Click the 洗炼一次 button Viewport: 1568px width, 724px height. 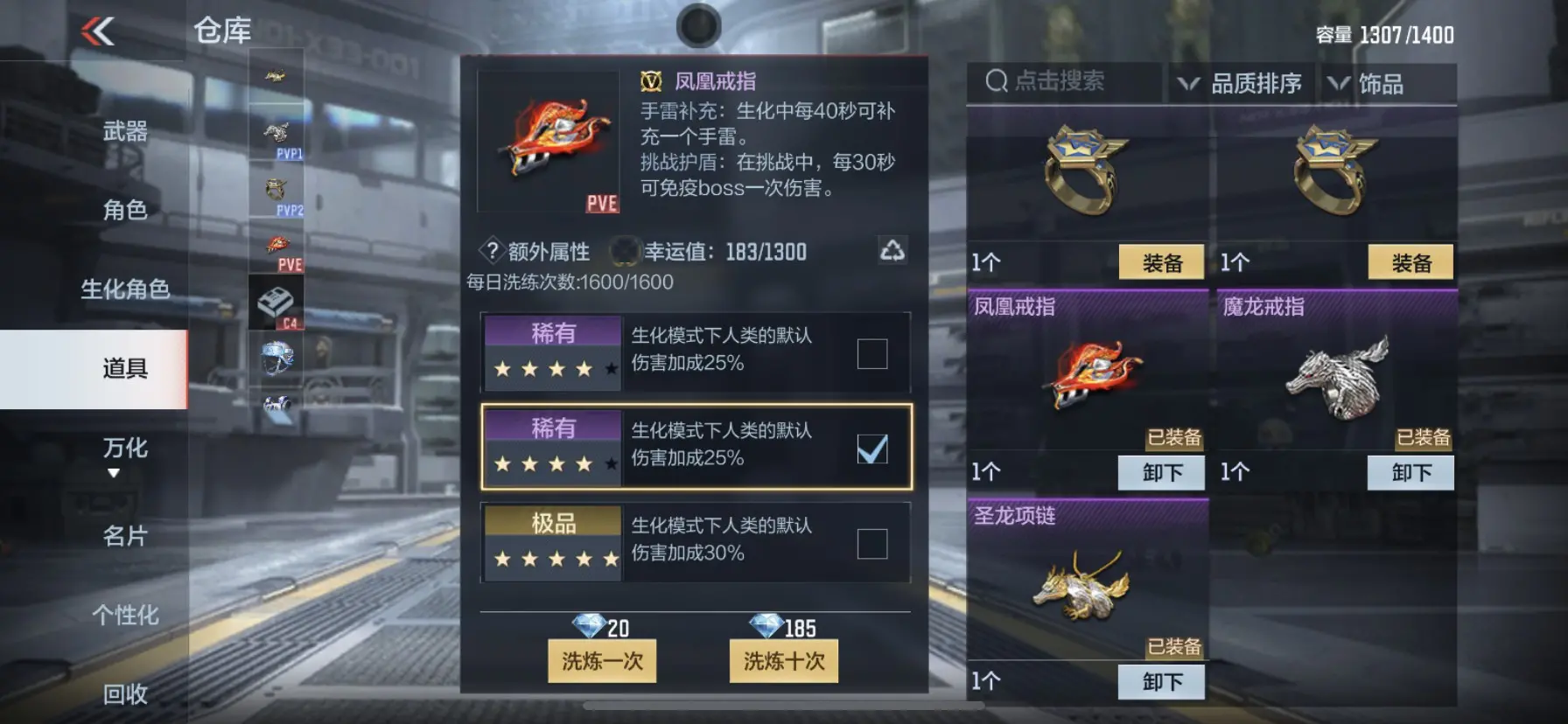pyautogui.click(x=602, y=661)
